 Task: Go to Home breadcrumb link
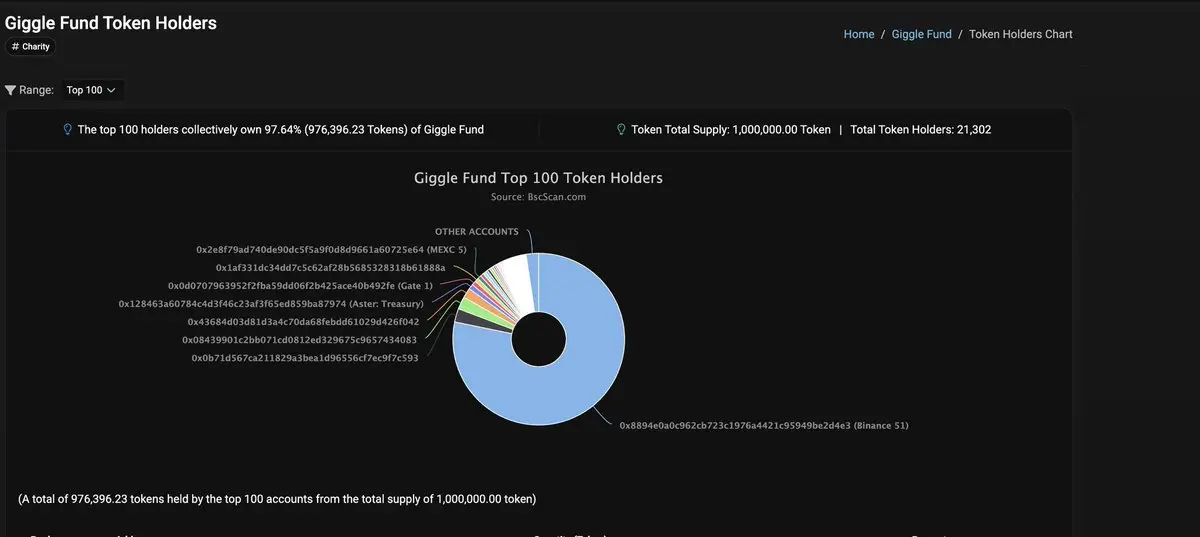tap(859, 34)
